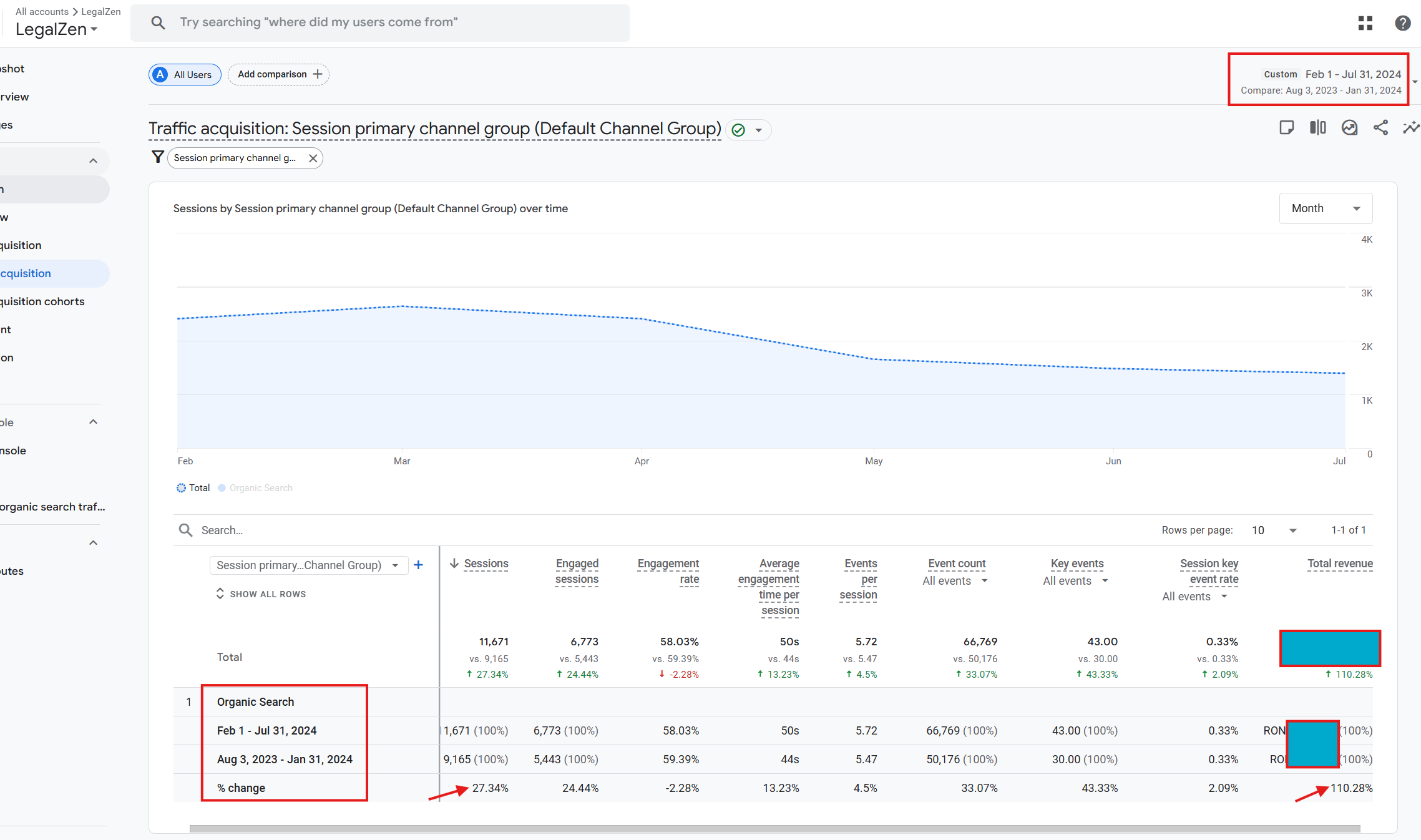Open Event count All events dropdown
The height and width of the screenshot is (840, 1421).
955,581
